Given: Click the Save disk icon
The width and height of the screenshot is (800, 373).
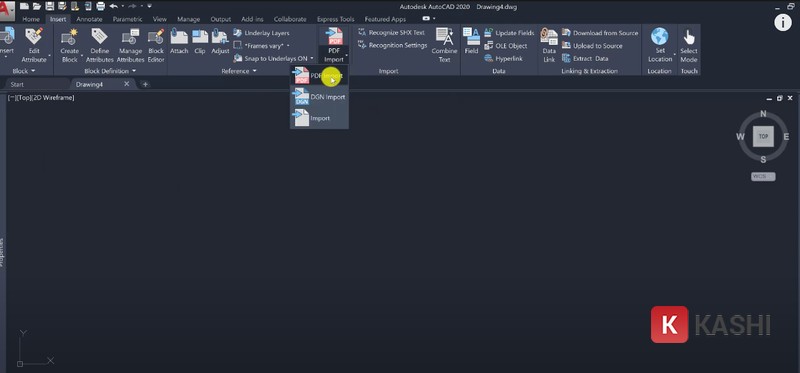Looking at the screenshot, I should (x=49, y=6).
